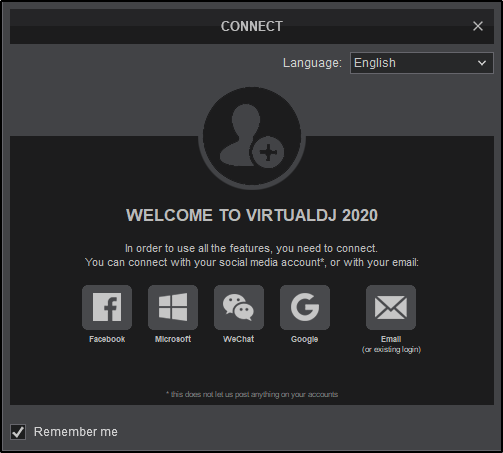Select the Email envelope icon

391,307
